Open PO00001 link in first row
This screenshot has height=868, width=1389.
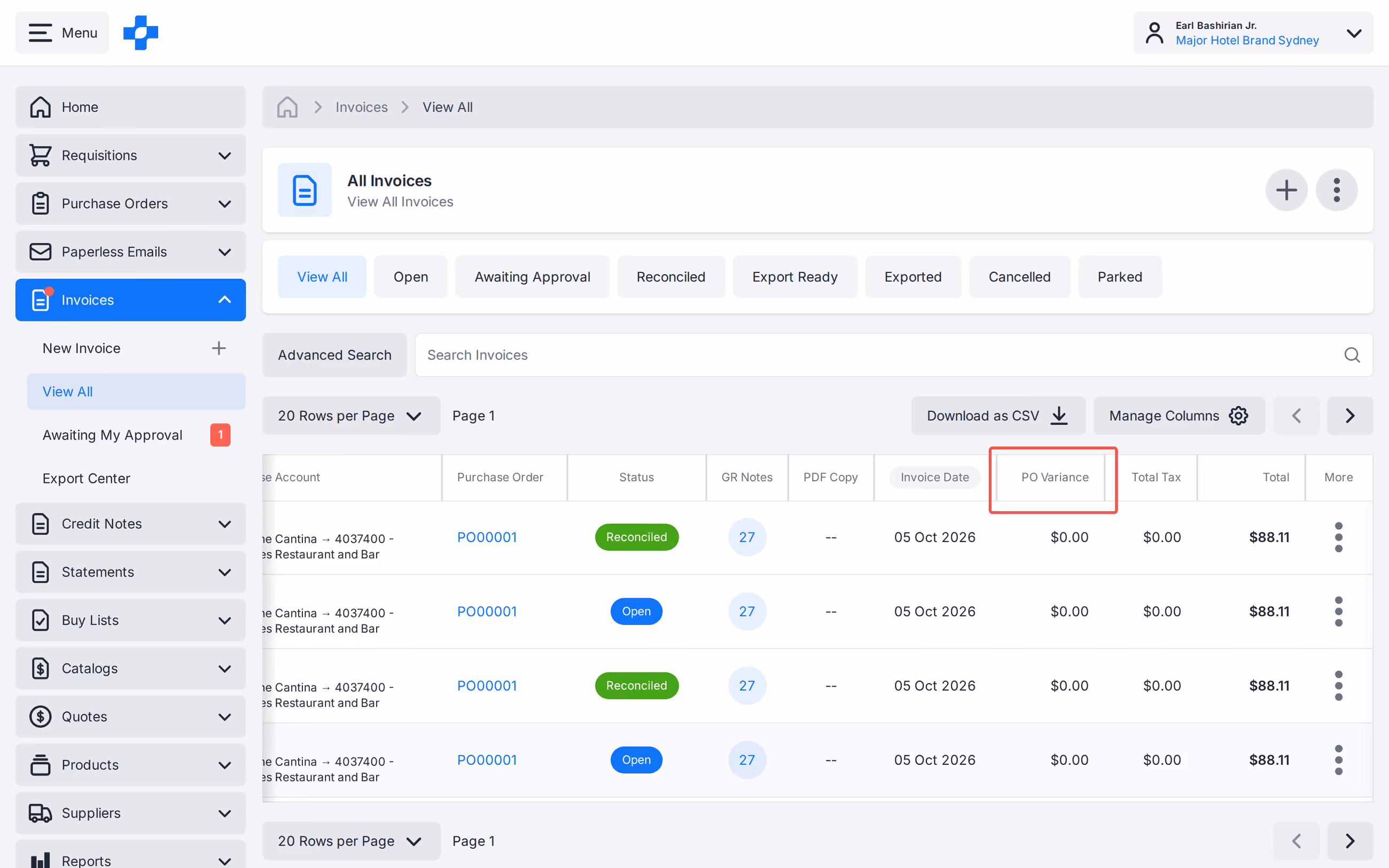(487, 537)
